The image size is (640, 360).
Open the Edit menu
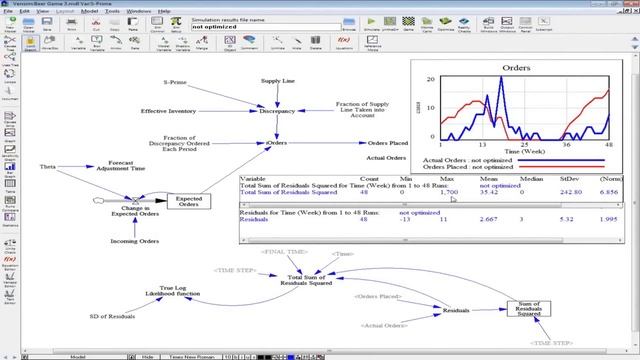tap(24, 11)
